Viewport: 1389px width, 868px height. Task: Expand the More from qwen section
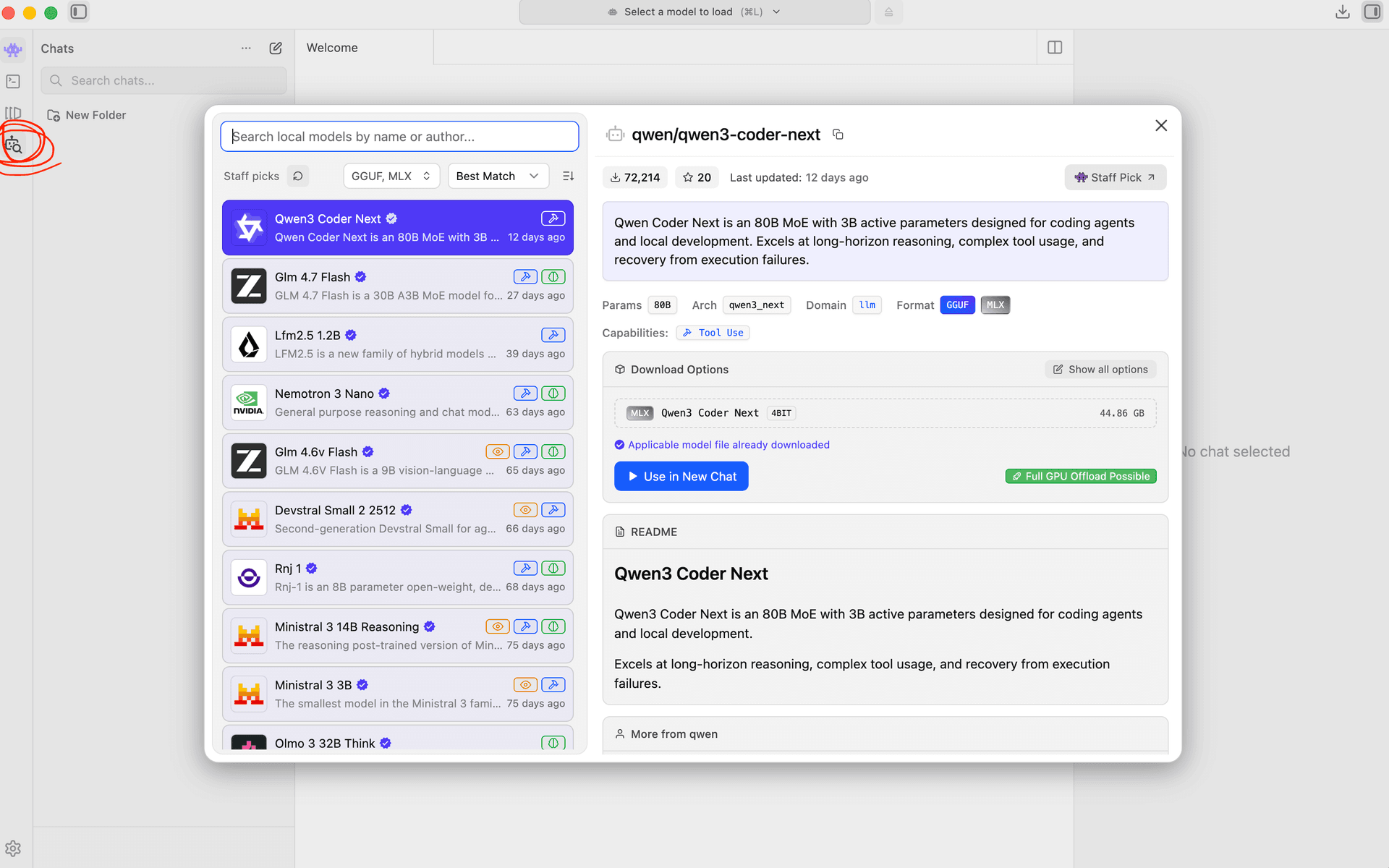point(885,734)
